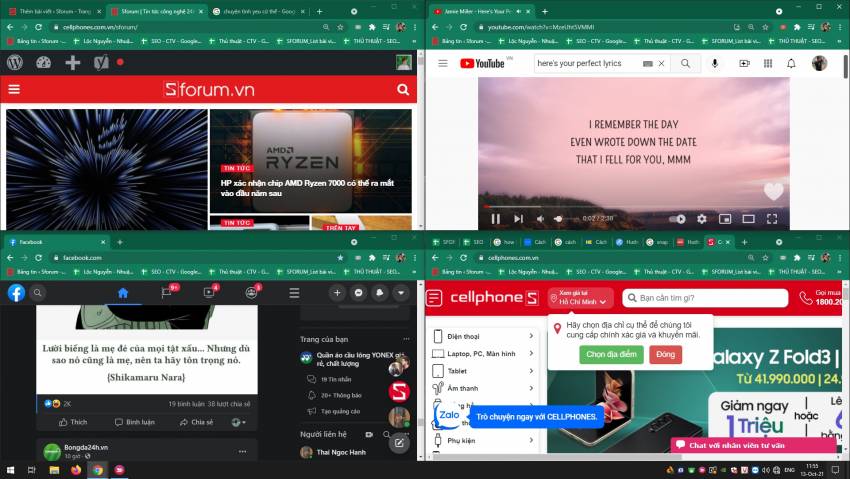Open the Yoast SEO icon in the admin bar

point(101,63)
